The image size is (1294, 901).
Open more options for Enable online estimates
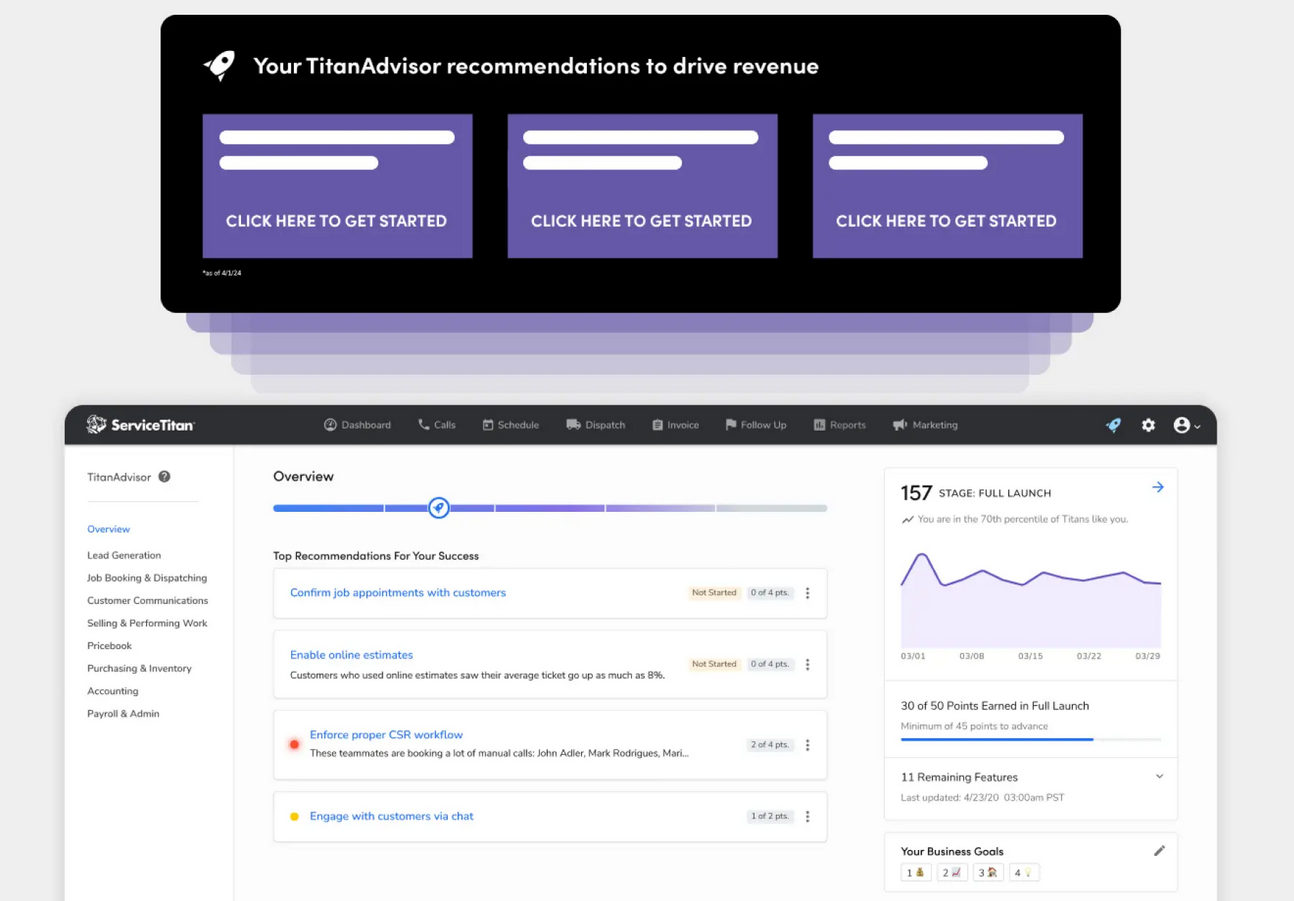(x=808, y=664)
